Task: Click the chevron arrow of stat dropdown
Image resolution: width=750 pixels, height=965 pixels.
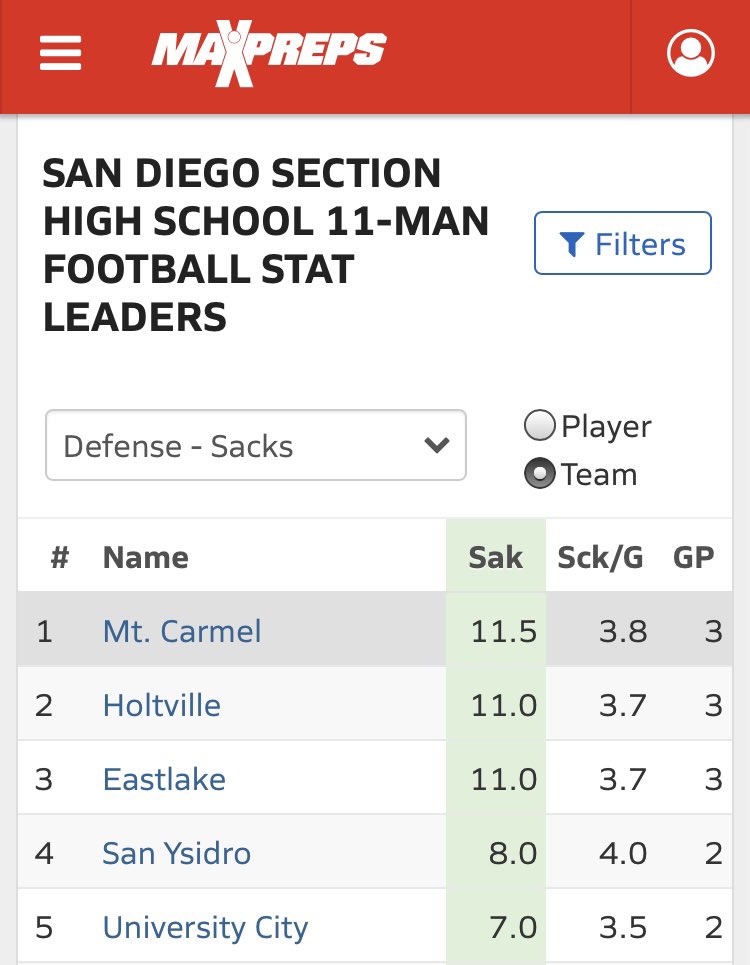Action: point(437,445)
